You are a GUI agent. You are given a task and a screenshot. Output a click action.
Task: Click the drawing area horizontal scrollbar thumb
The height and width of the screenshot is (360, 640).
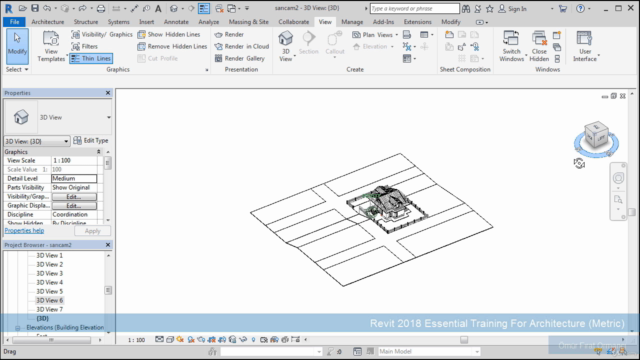click(x=464, y=340)
